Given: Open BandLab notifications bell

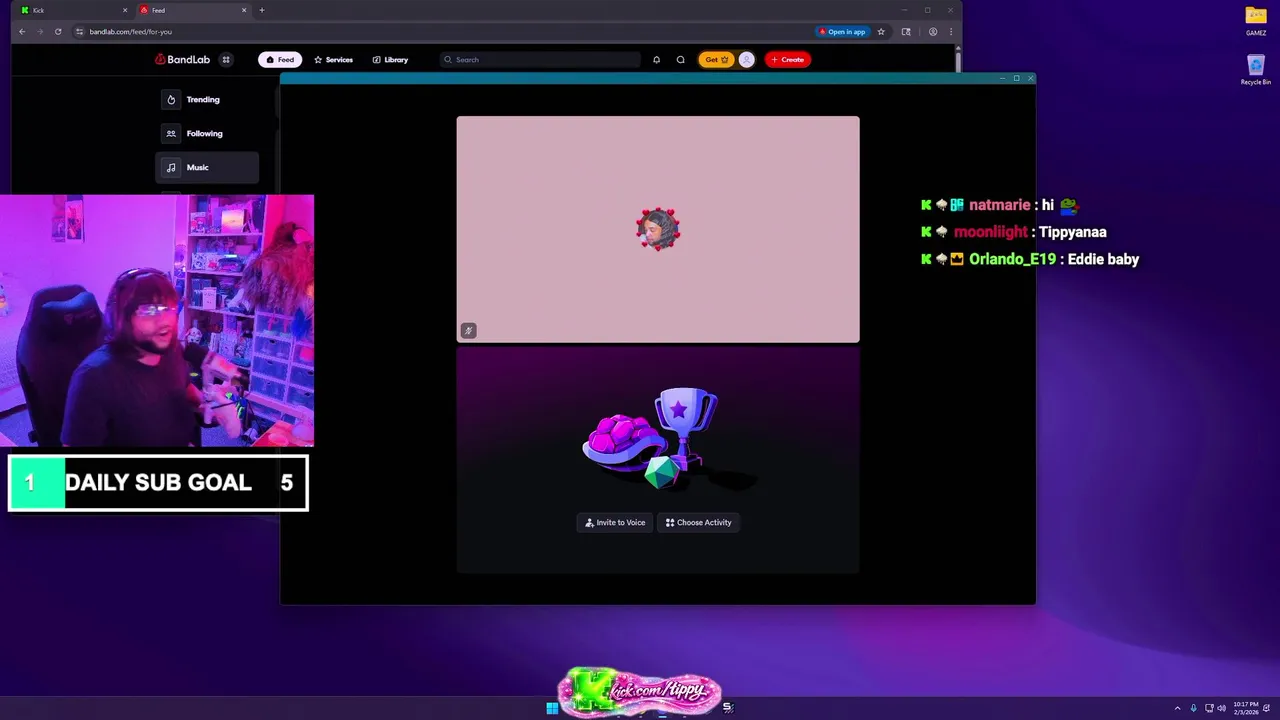Looking at the screenshot, I should (x=656, y=60).
